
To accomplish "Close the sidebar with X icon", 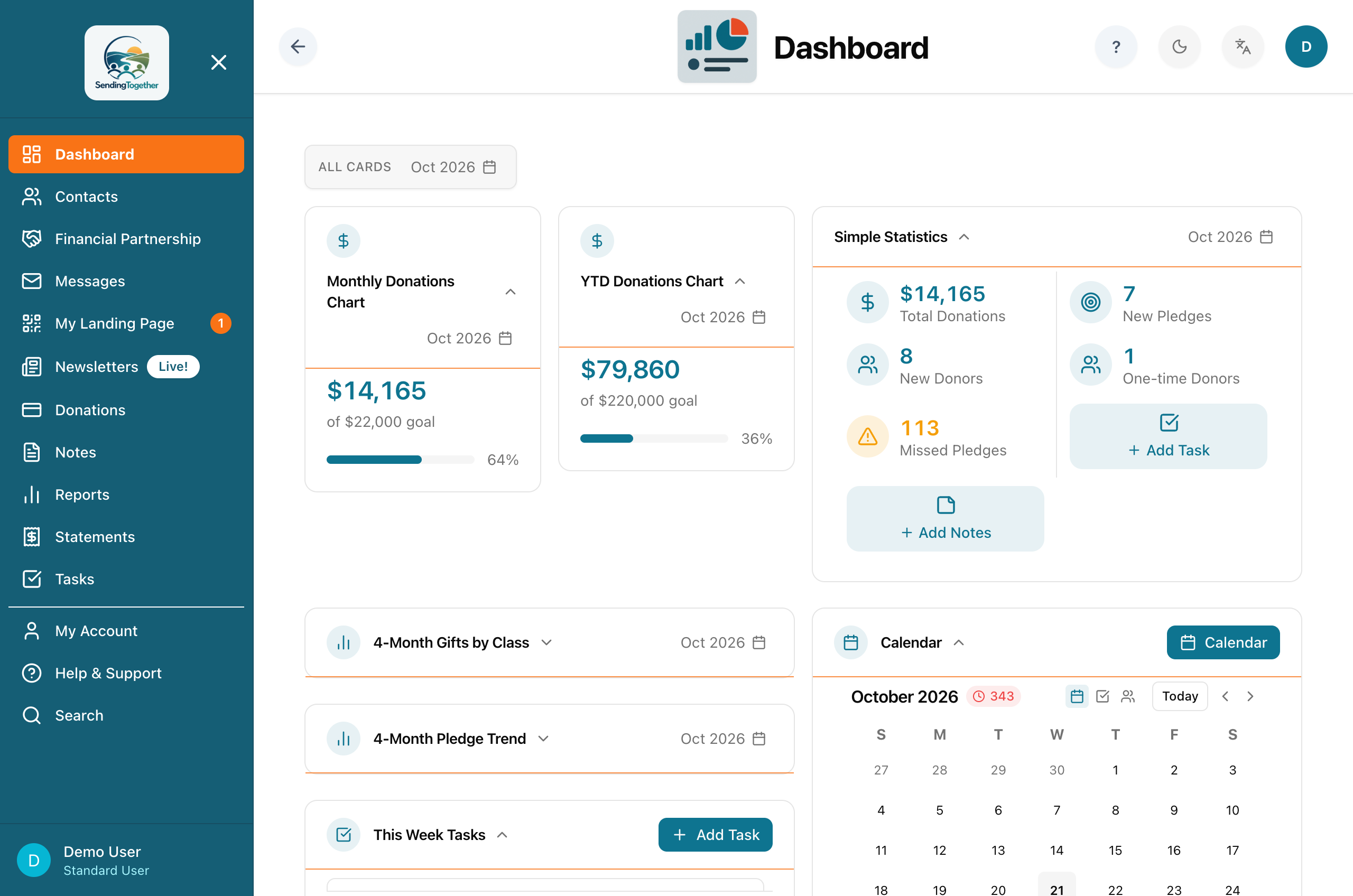I will pyautogui.click(x=219, y=62).
